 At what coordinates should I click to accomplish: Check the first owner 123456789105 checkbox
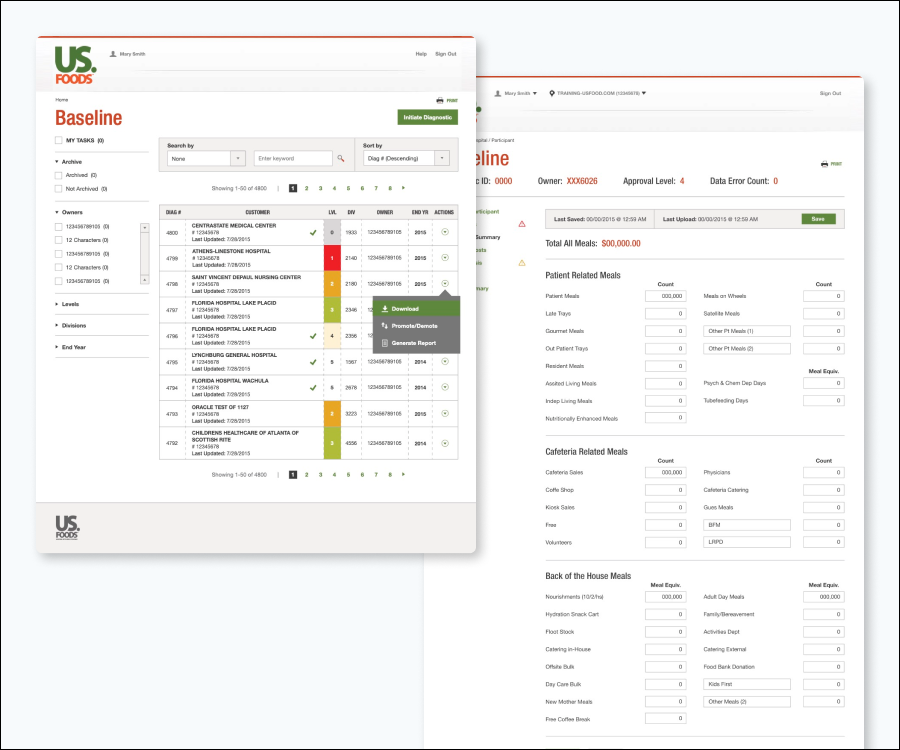click(59, 227)
